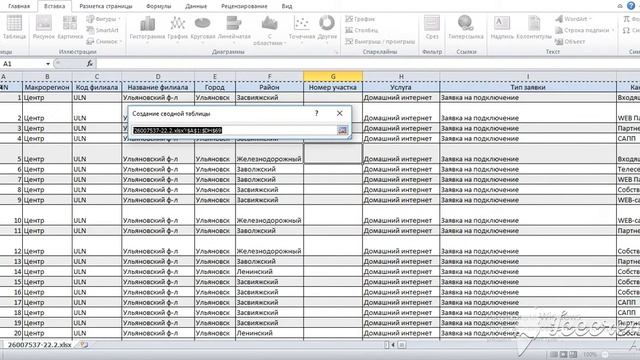Insert a Линейчатая bar chart

[x=234, y=29]
